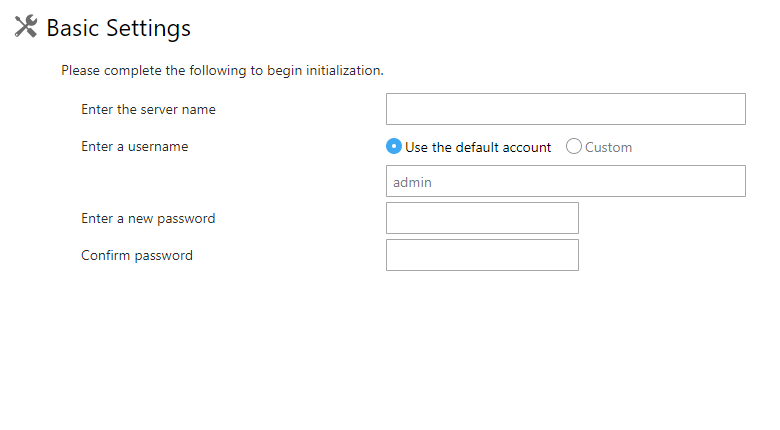Click the Basic Settings heading text
The height and width of the screenshot is (430, 780).
point(118,28)
